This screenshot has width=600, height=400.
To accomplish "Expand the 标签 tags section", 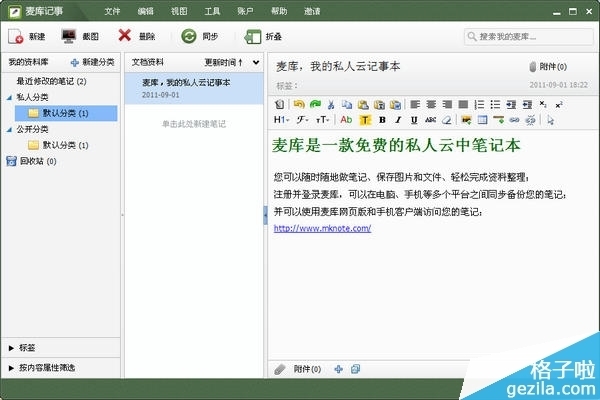I will (x=22, y=348).
